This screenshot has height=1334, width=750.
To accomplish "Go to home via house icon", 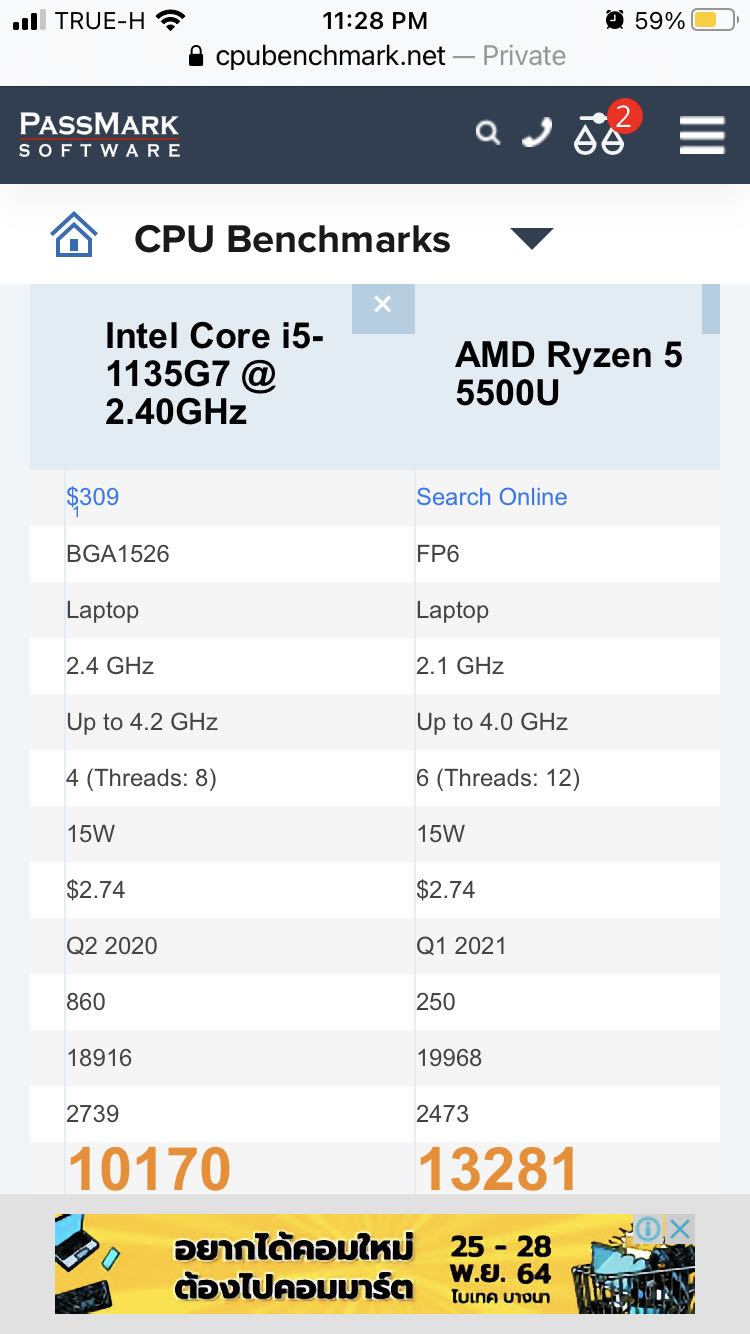I will coord(74,237).
